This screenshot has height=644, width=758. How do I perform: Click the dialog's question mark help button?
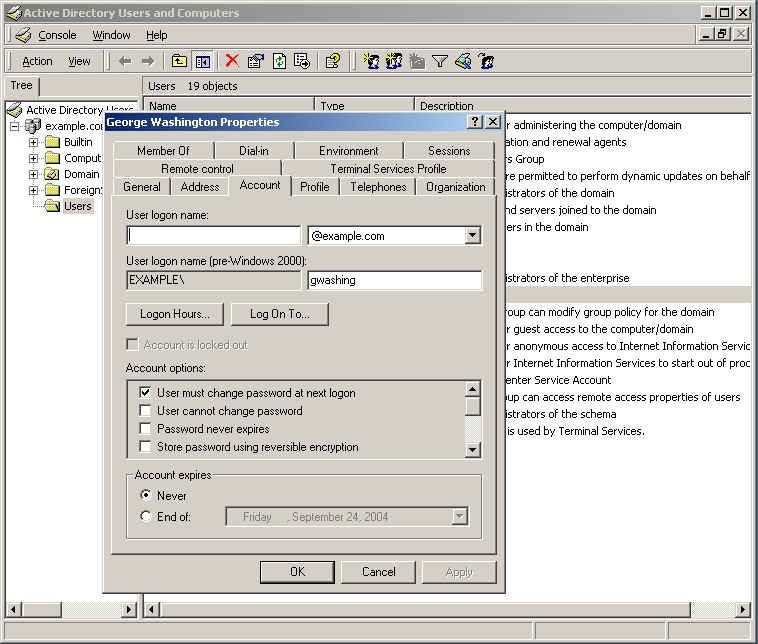click(475, 122)
